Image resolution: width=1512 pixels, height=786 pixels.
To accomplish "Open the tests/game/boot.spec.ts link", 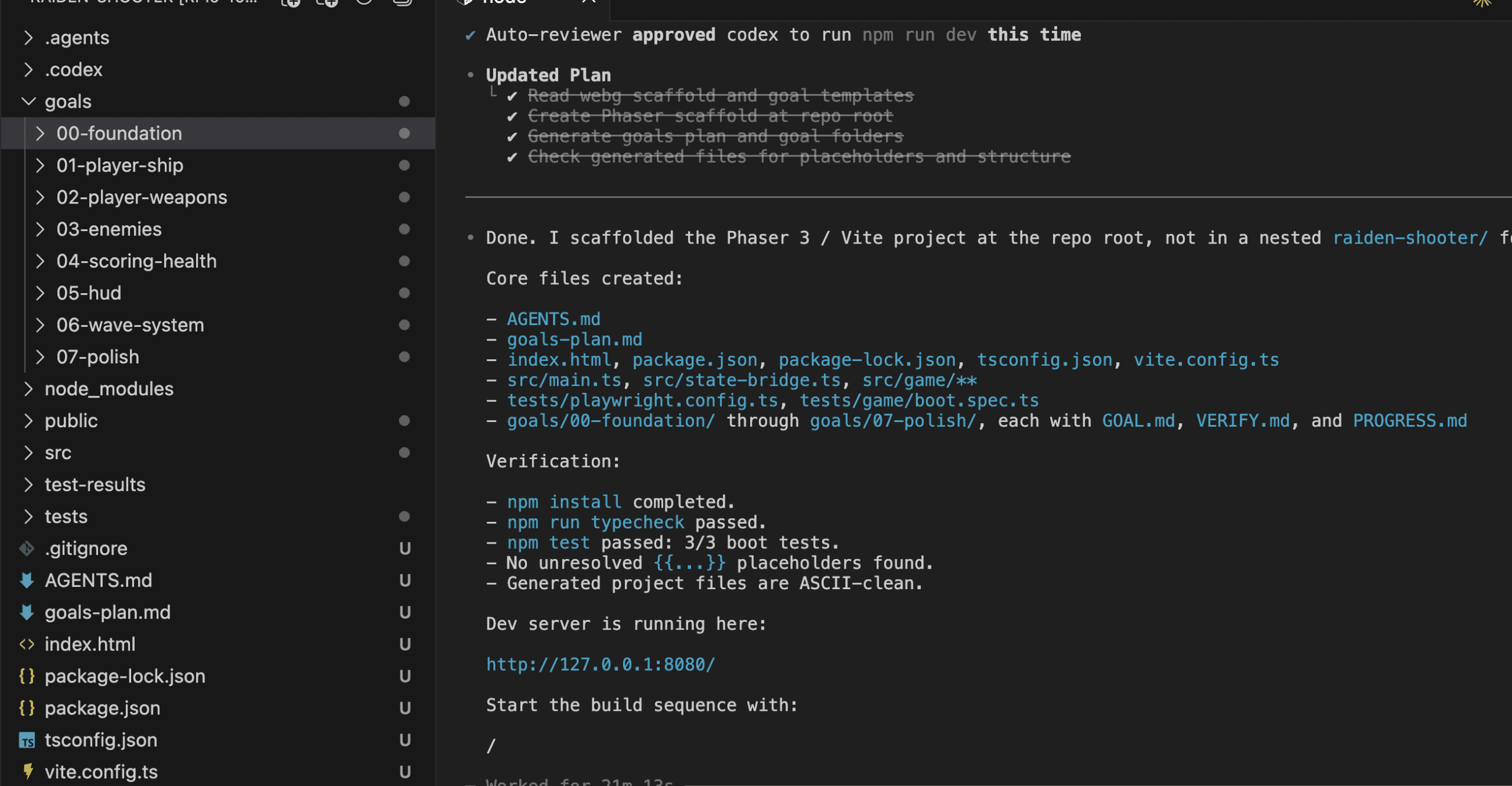I will (920, 401).
